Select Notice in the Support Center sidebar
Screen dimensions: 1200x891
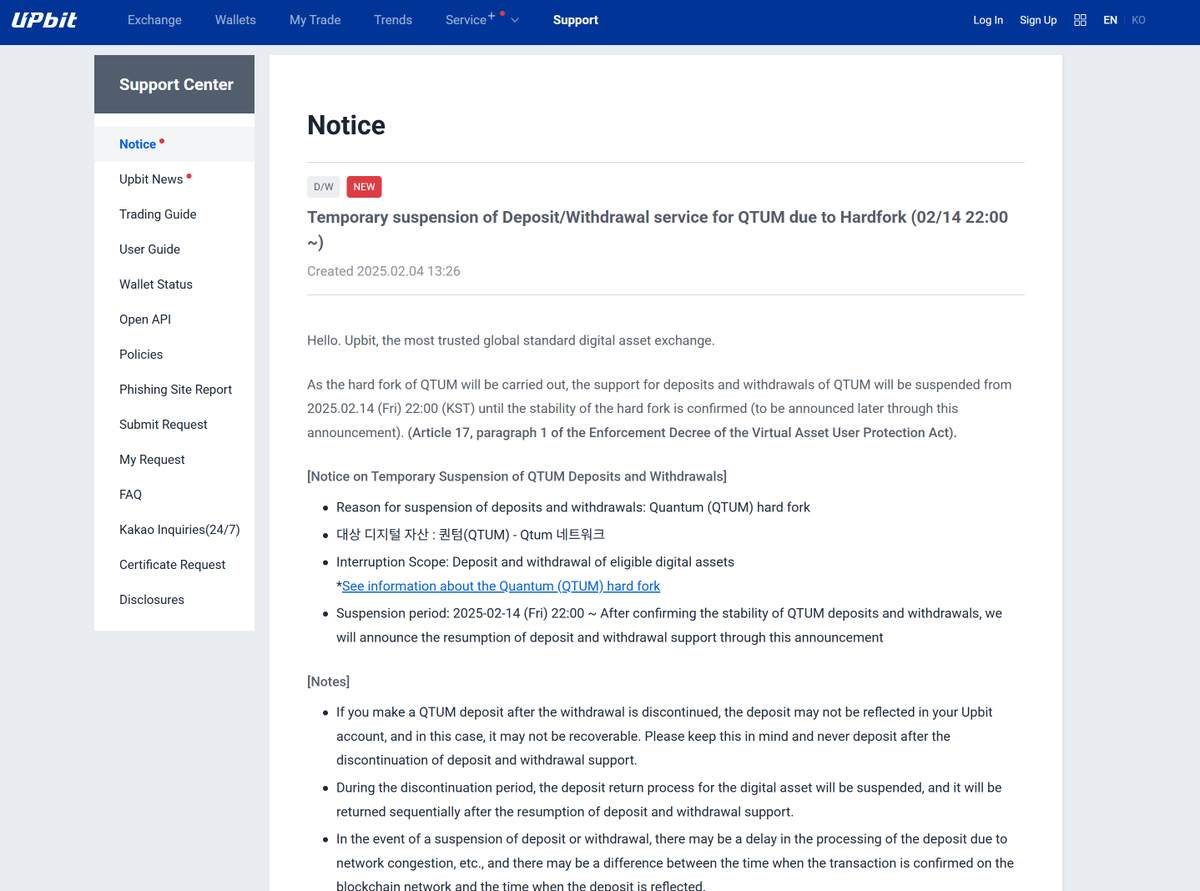[174, 144]
